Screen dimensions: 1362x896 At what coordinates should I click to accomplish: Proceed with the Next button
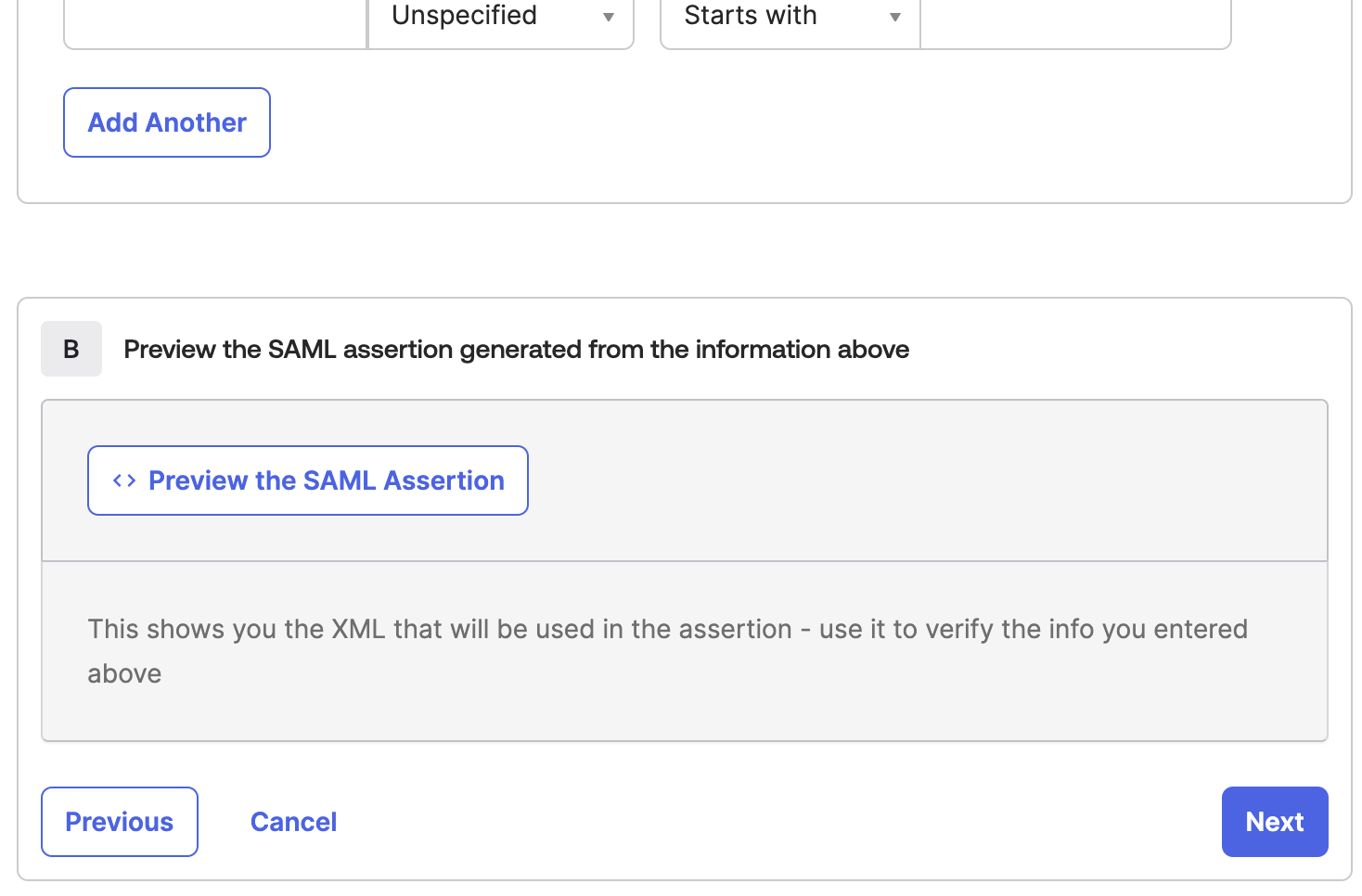(x=1275, y=822)
